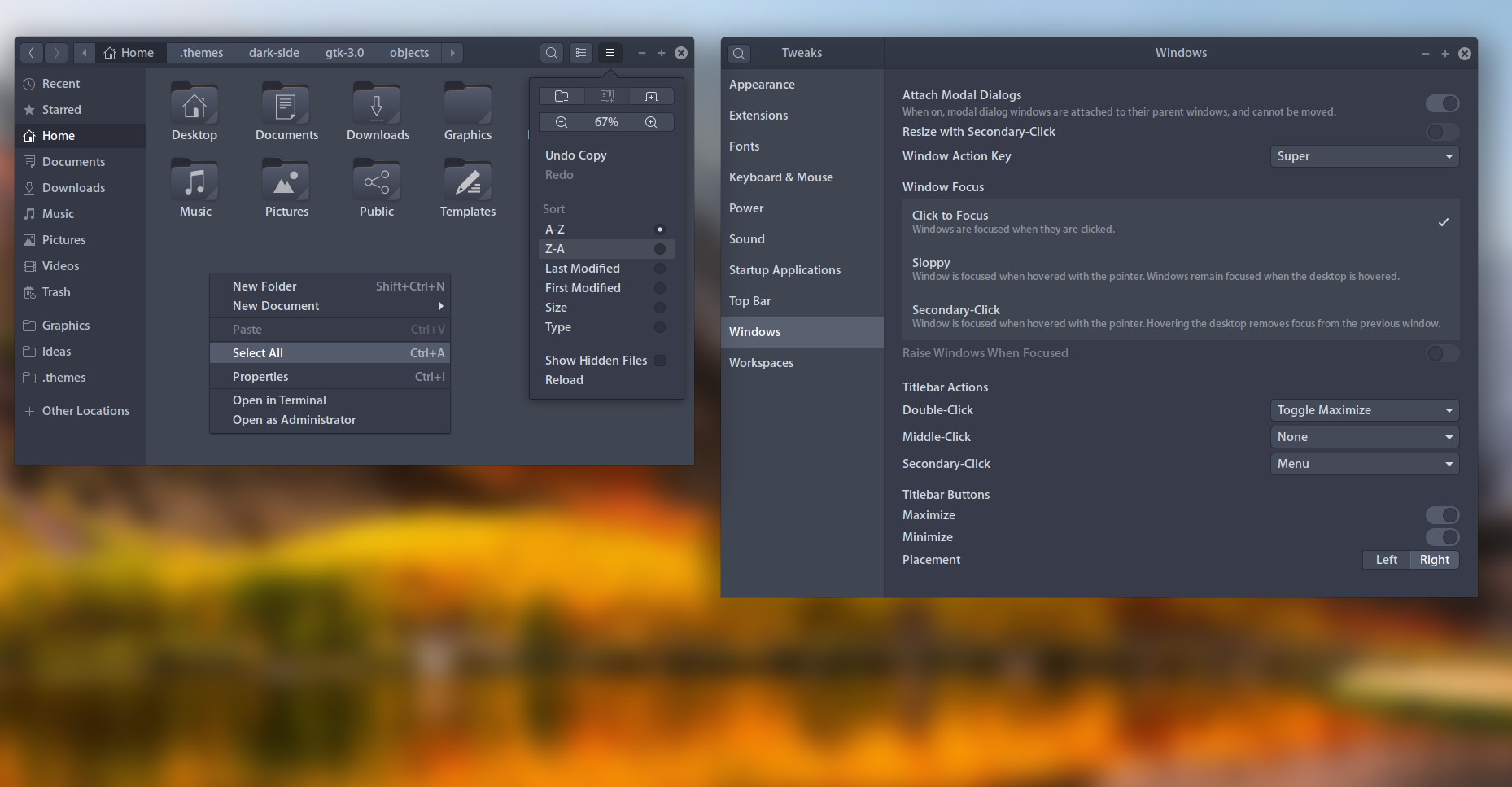
Task: Open the Secondary-Click action dropdown
Action: point(1365,464)
